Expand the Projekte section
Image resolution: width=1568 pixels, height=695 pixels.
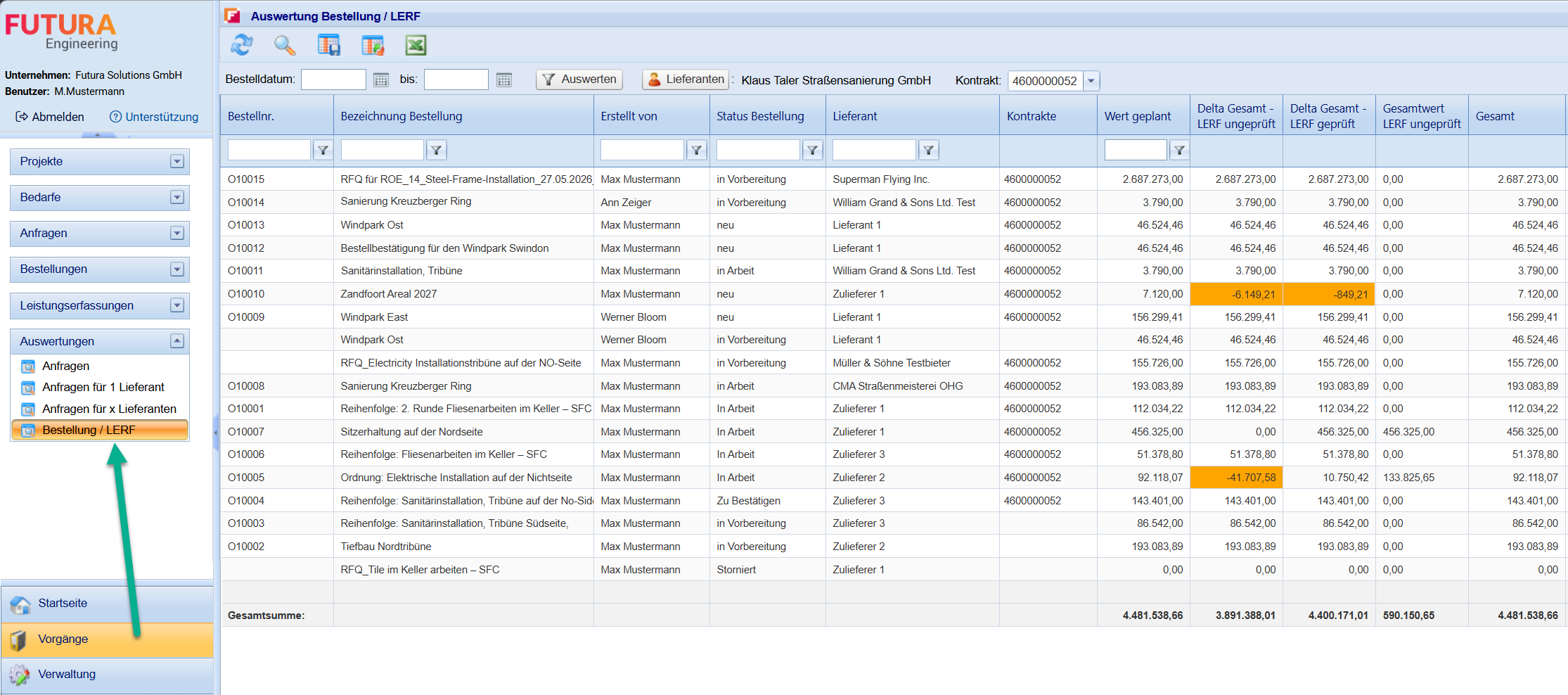coord(177,162)
